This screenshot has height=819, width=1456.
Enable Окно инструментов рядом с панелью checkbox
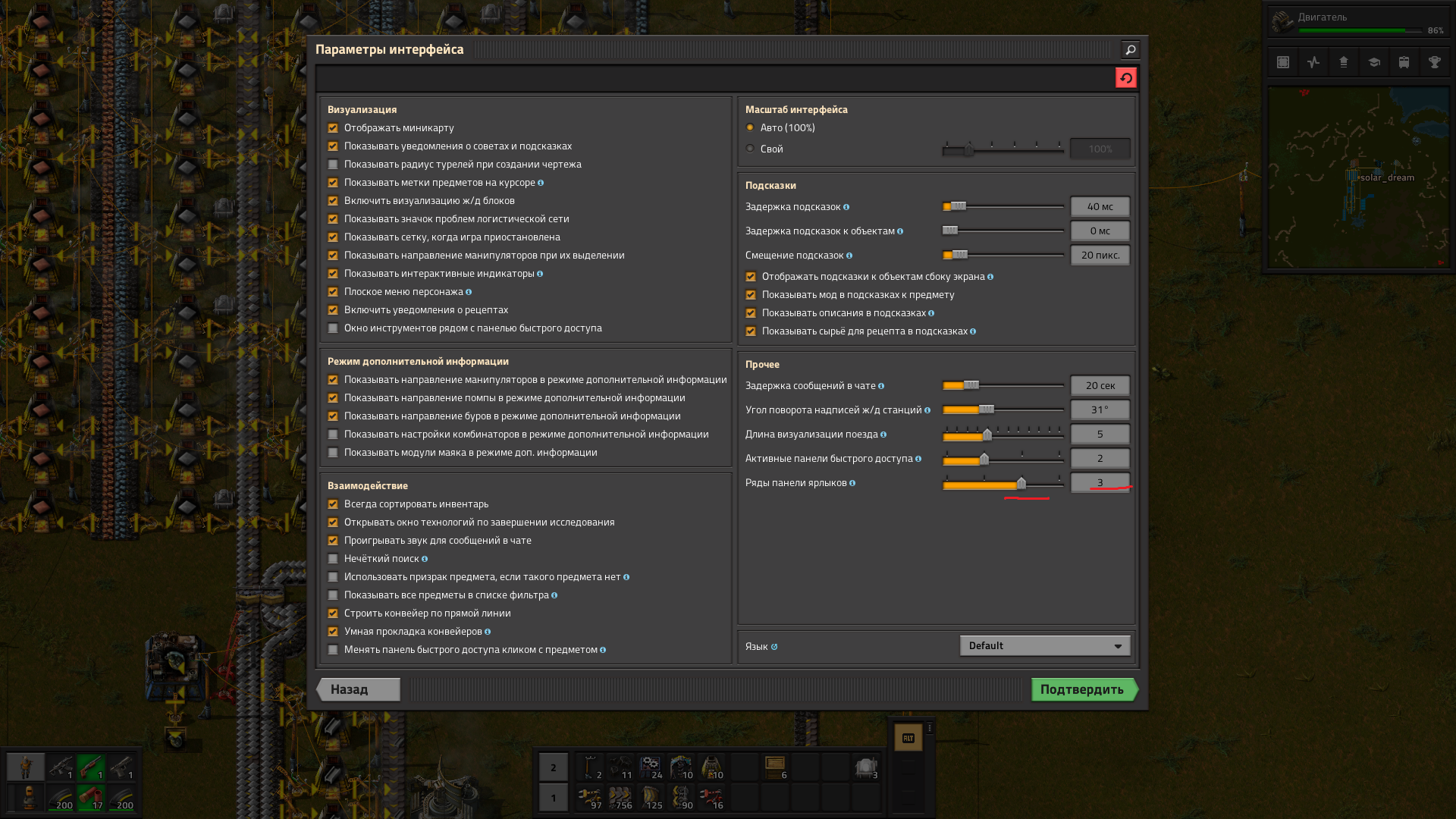(333, 328)
